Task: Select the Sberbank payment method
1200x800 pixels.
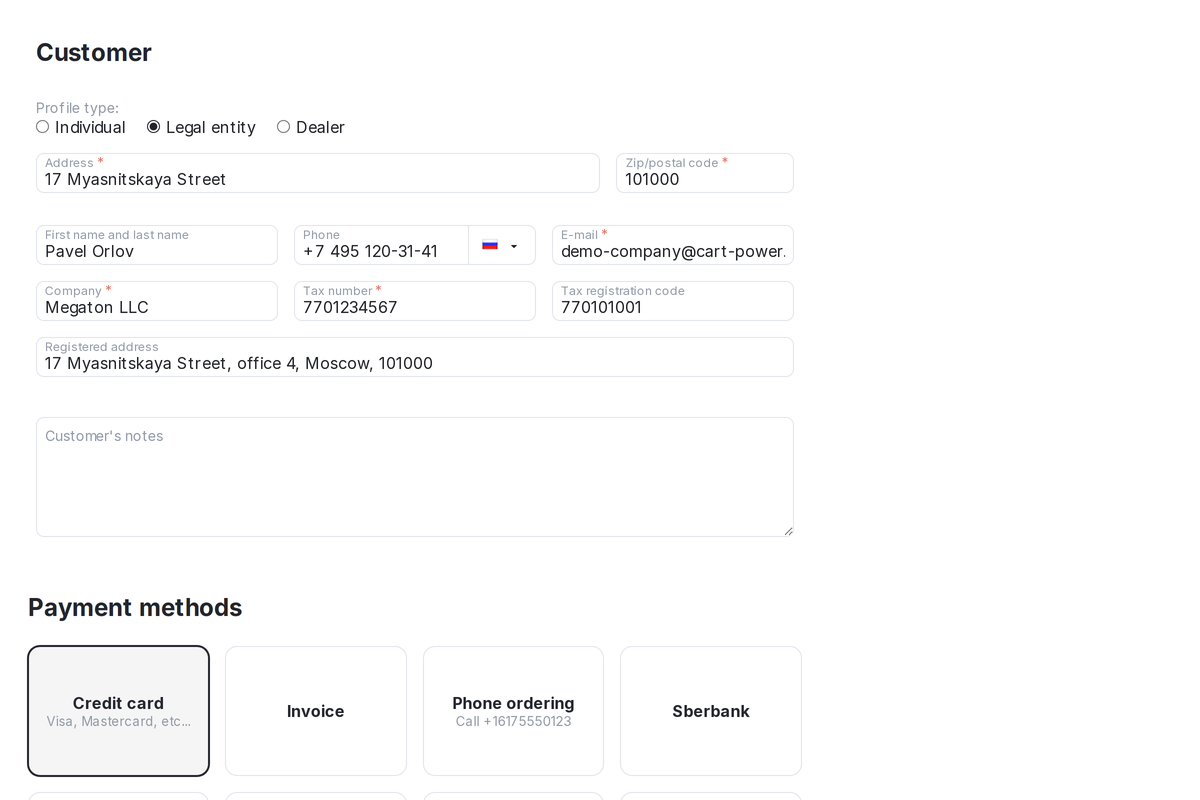Action: coord(711,711)
